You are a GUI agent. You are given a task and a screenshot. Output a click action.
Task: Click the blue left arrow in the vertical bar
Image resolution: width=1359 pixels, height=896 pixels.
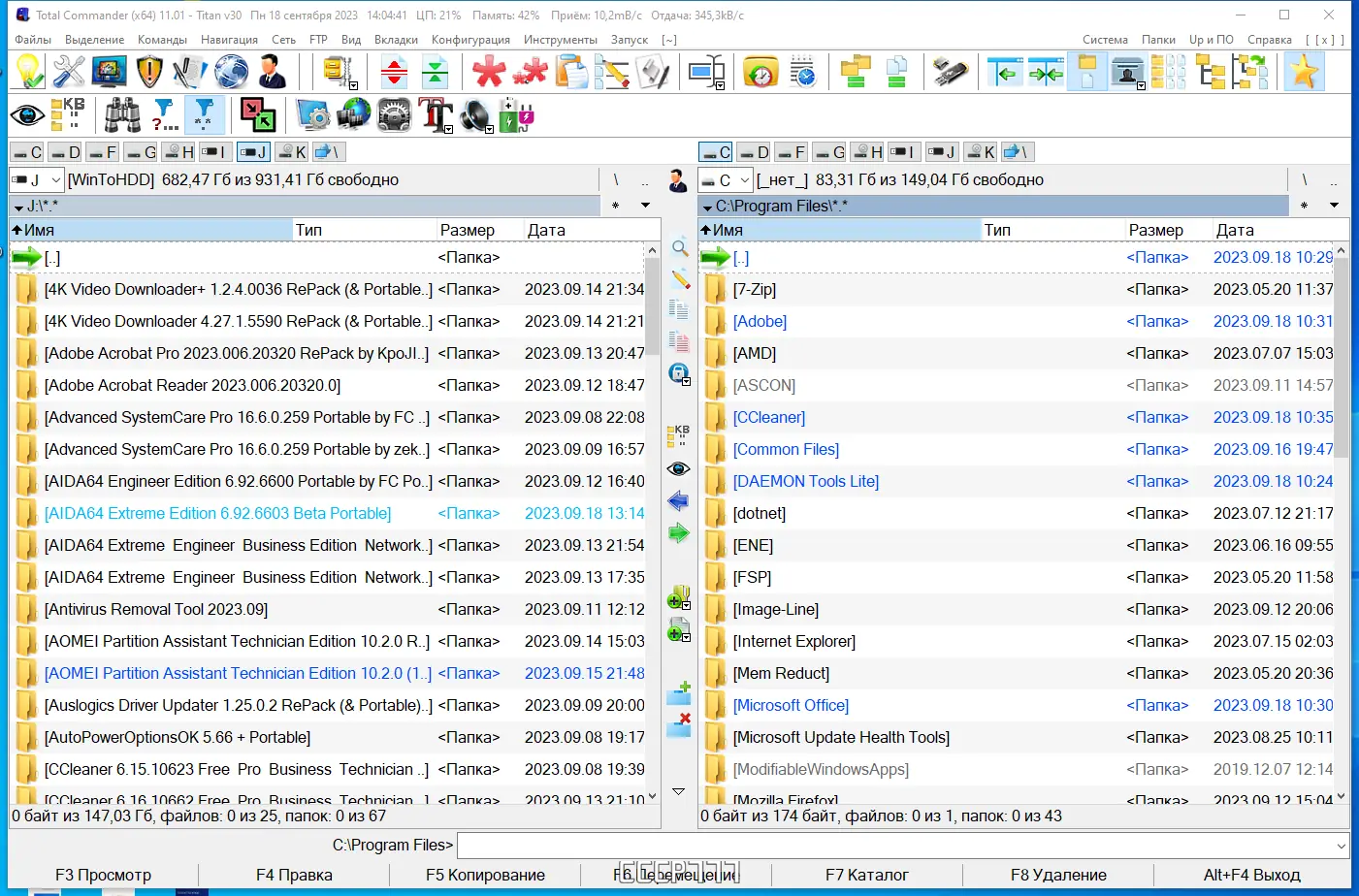pyautogui.click(x=679, y=501)
